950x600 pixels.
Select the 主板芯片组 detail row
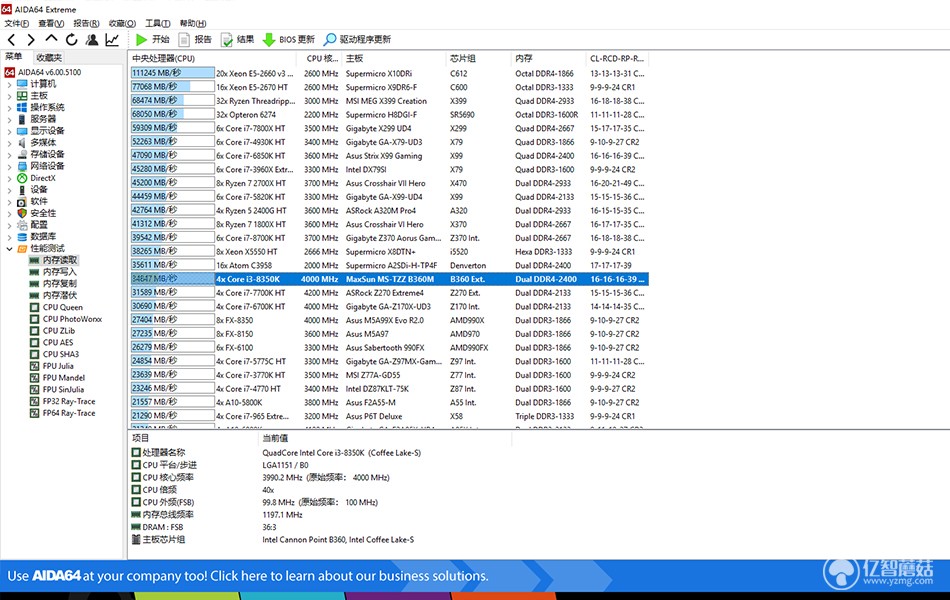[321, 539]
